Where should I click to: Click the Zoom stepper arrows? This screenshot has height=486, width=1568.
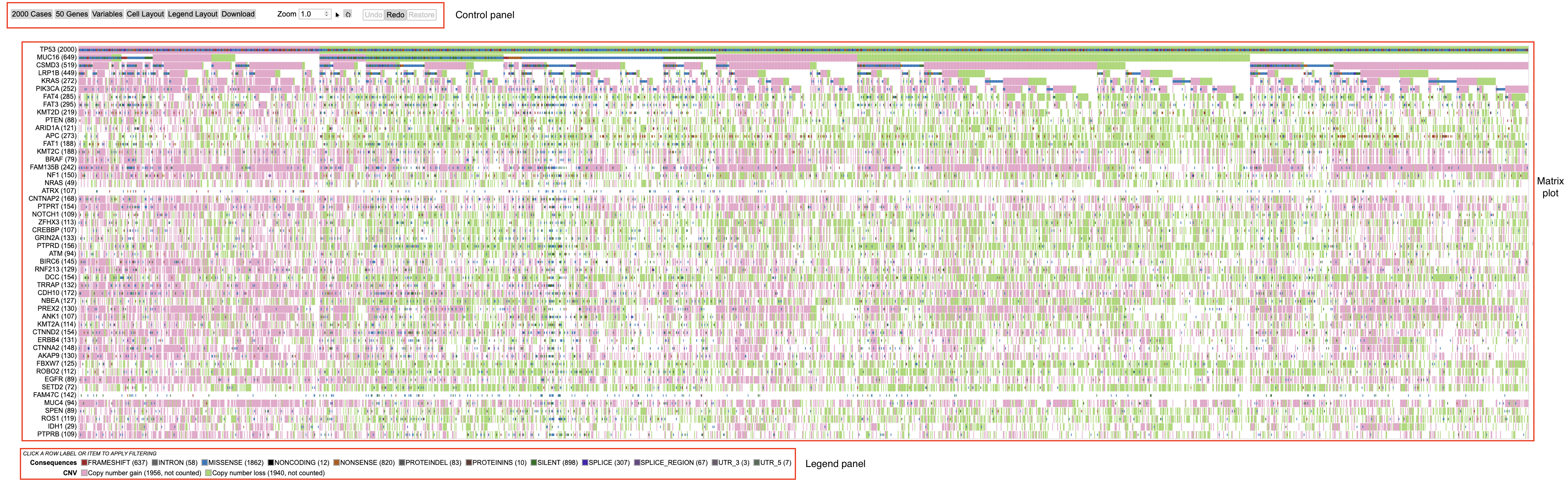pos(327,14)
